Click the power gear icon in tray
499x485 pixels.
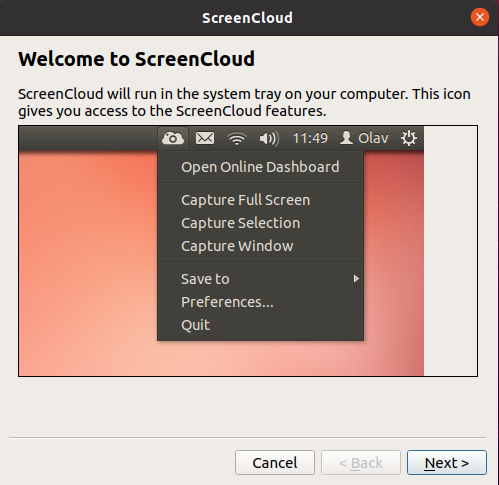click(x=409, y=138)
